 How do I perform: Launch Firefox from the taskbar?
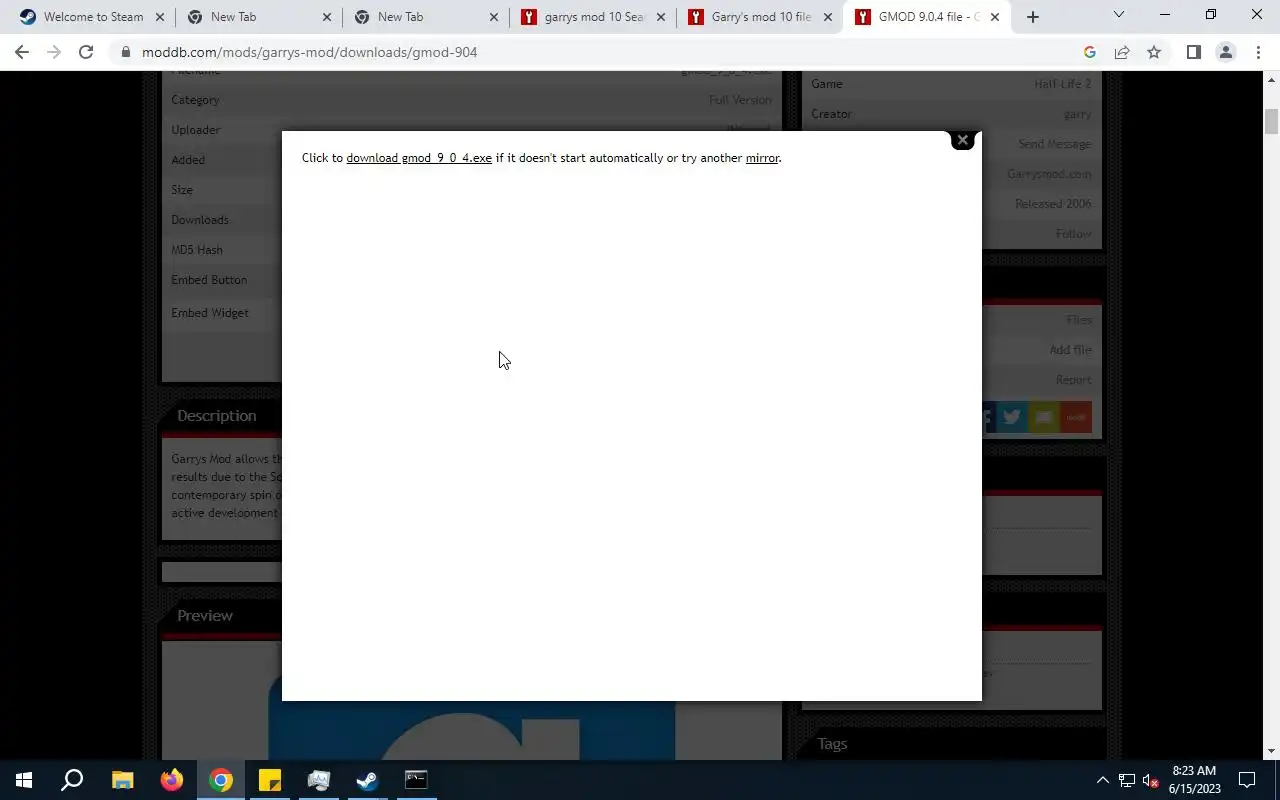pyautogui.click(x=171, y=780)
